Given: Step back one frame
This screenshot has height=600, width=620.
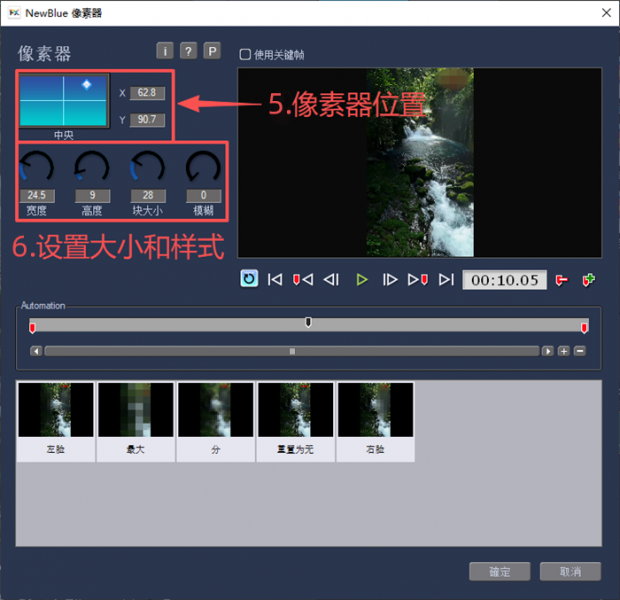Looking at the screenshot, I should click(x=331, y=280).
